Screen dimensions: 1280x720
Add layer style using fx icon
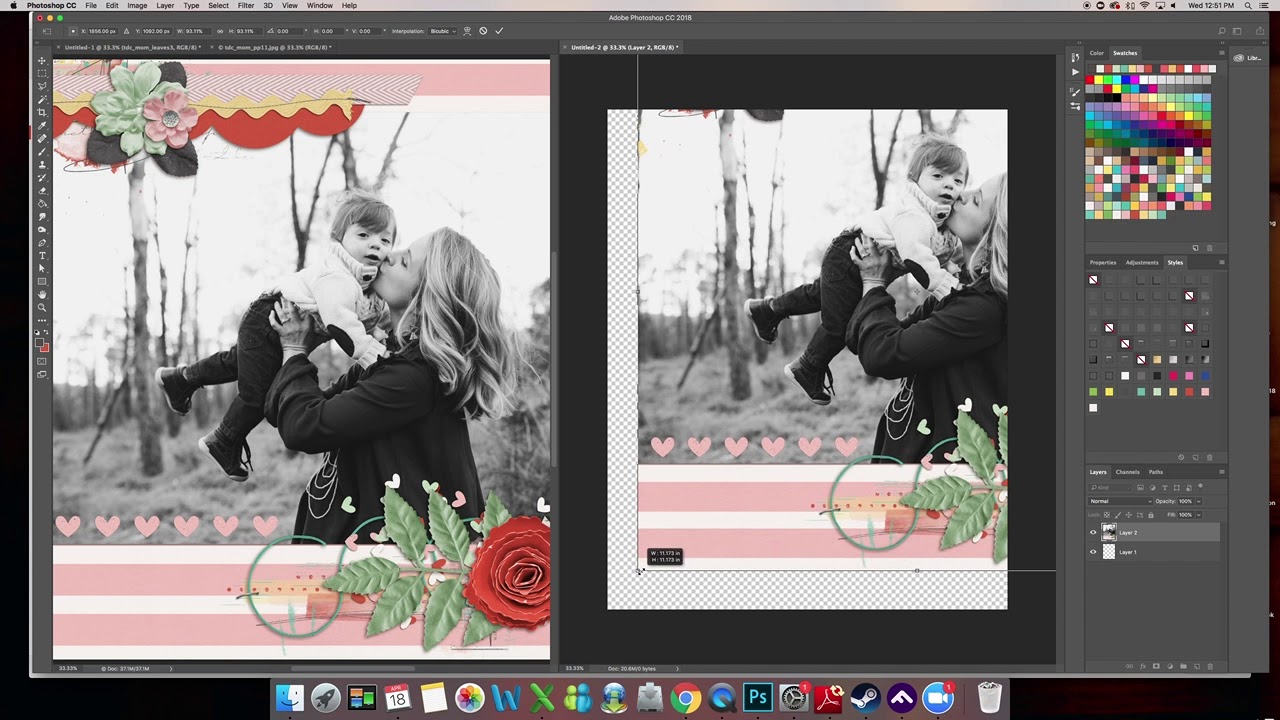(1143, 666)
